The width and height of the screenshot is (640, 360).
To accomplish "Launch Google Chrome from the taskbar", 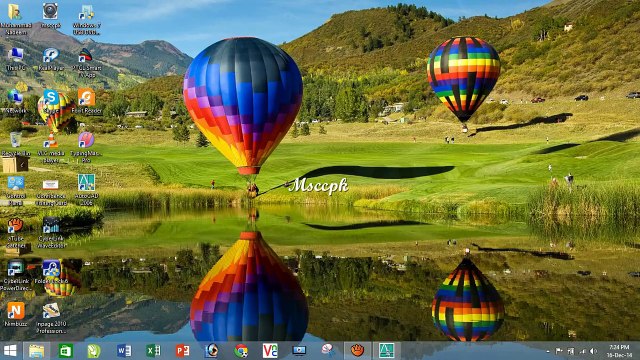I will pyautogui.click(x=241, y=351).
